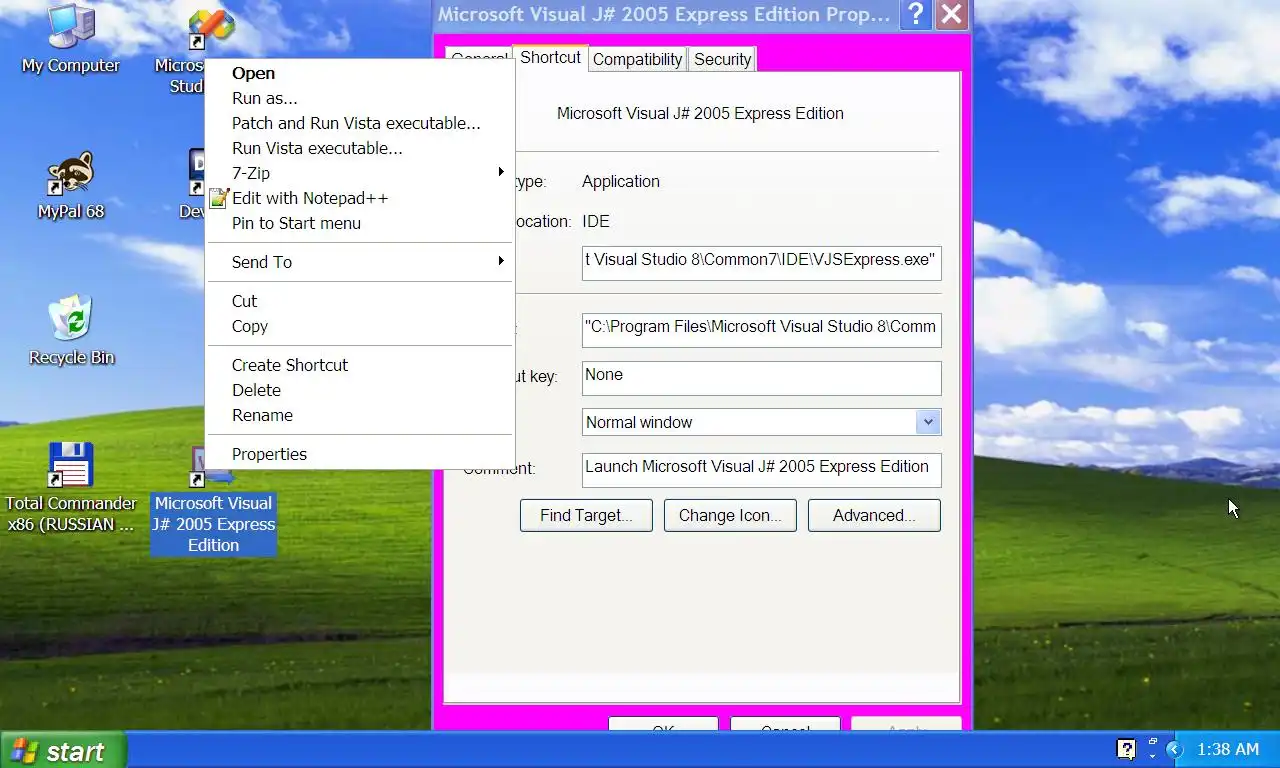The image size is (1280, 768).
Task: Select Patch and Run Vista executable...
Action: click(360, 123)
